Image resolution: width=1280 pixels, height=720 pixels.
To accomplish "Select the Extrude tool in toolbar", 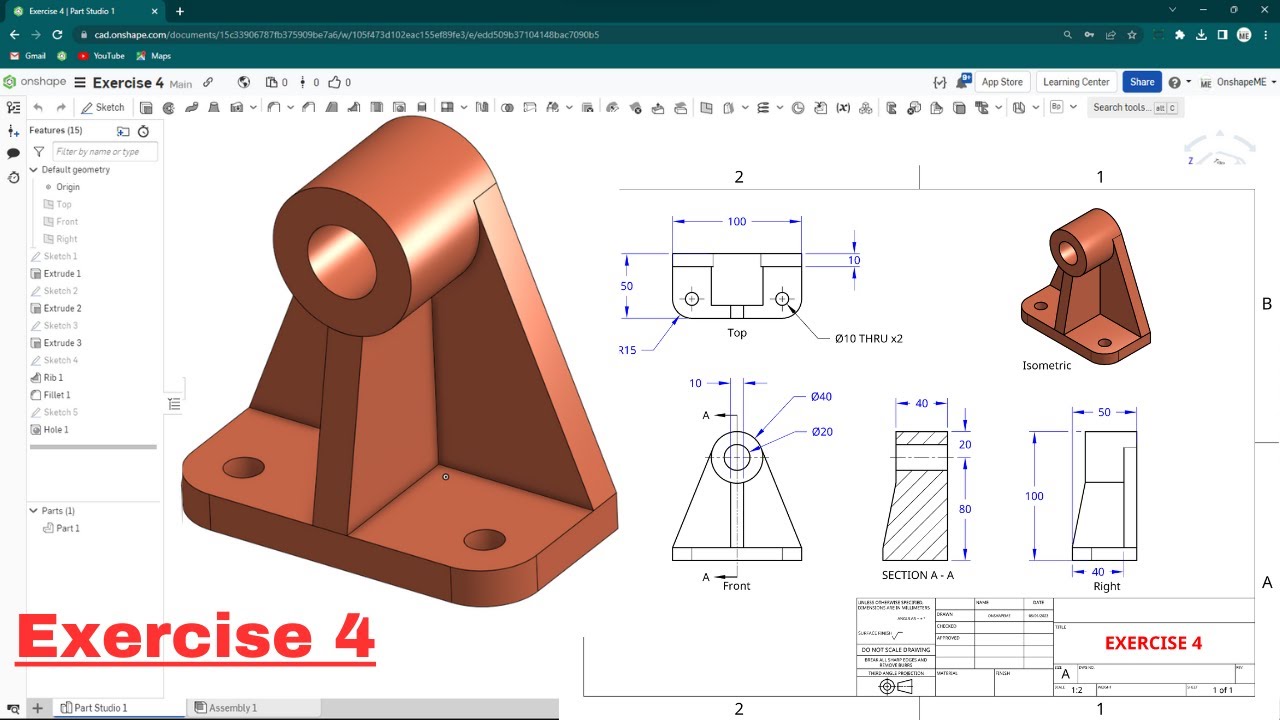I will [x=147, y=107].
